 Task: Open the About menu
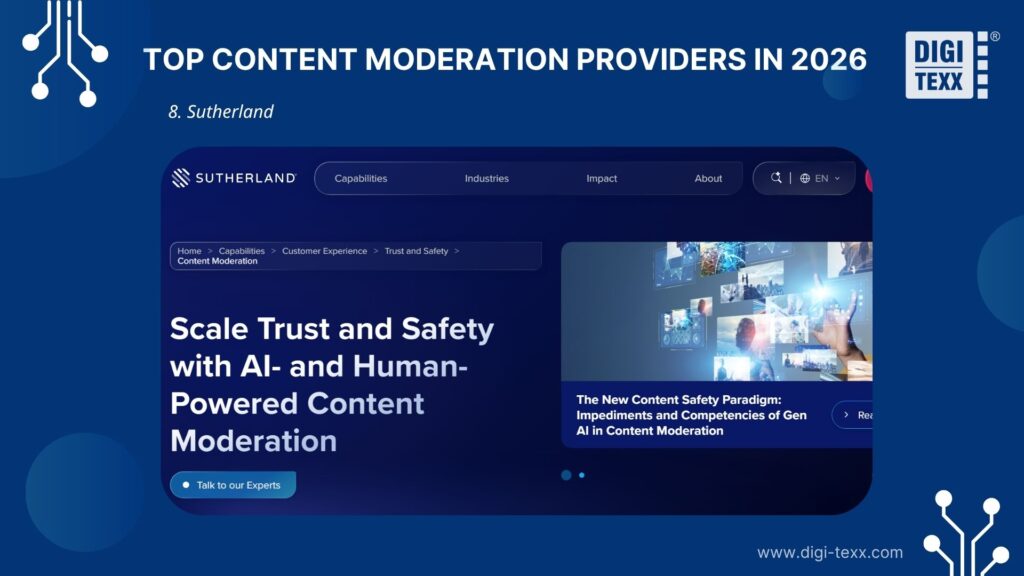pyautogui.click(x=708, y=178)
